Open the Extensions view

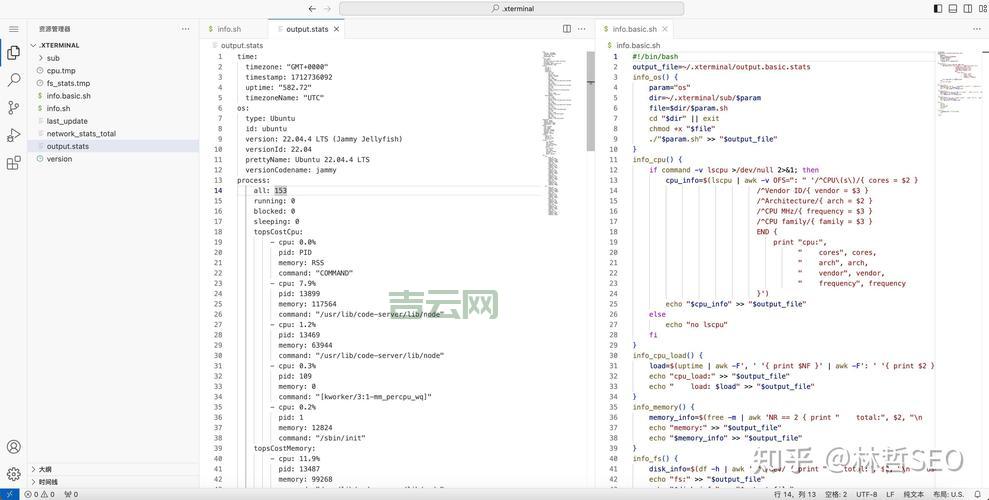coord(13,162)
